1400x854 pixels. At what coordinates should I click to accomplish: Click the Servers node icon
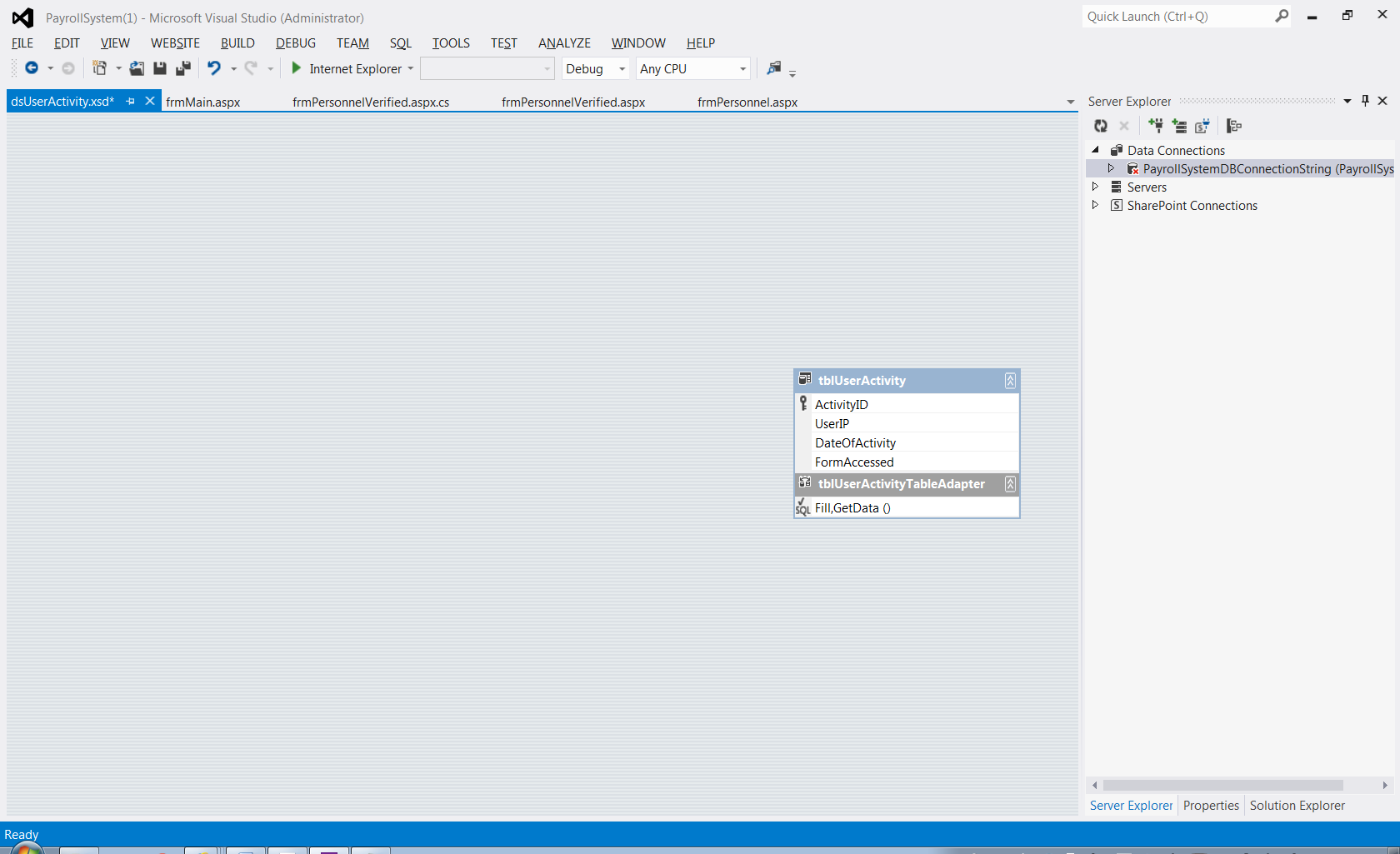tap(1117, 187)
